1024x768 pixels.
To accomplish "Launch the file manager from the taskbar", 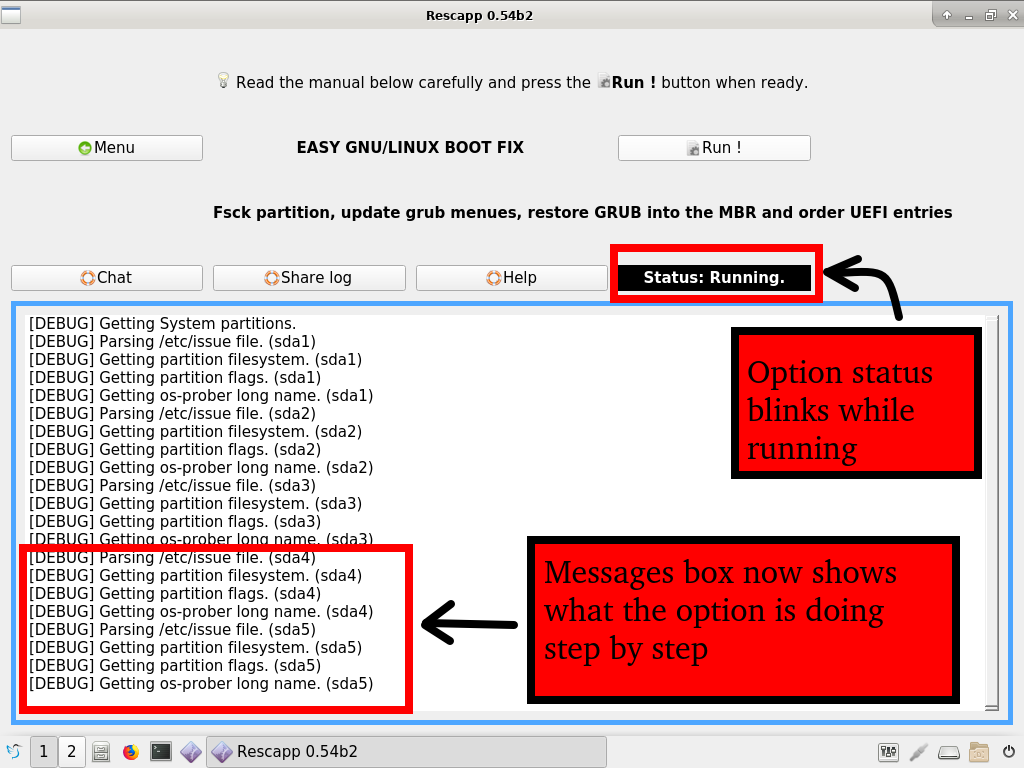I will (101, 752).
